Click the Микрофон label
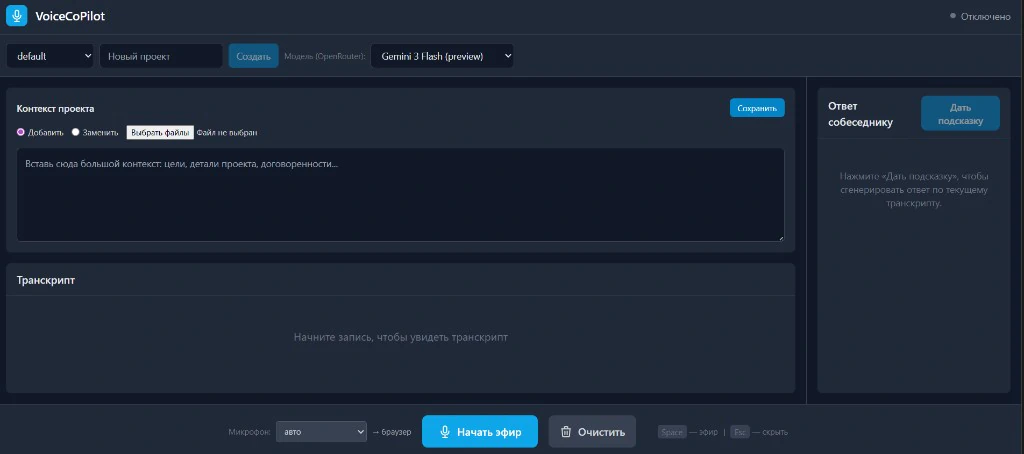Image resolution: width=1024 pixels, height=454 pixels. pos(249,432)
